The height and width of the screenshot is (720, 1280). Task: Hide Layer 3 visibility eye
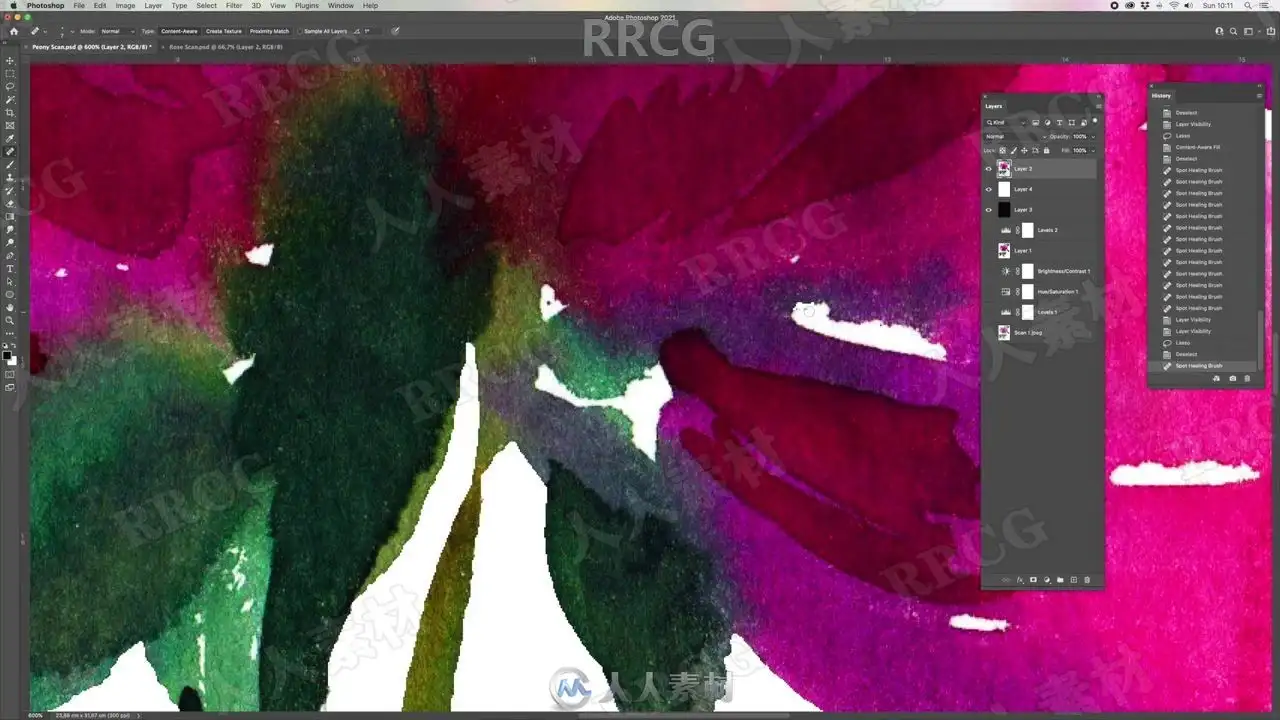(x=989, y=210)
